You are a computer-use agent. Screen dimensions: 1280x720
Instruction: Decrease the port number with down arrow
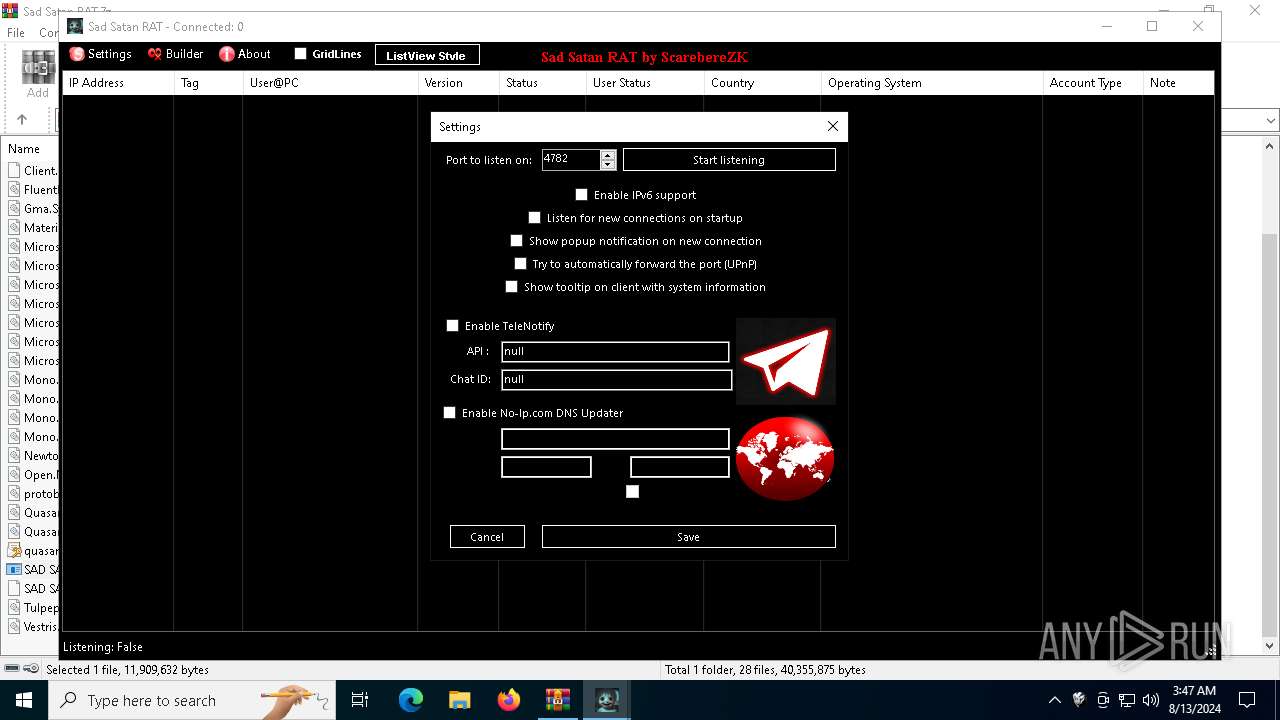coord(608,165)
